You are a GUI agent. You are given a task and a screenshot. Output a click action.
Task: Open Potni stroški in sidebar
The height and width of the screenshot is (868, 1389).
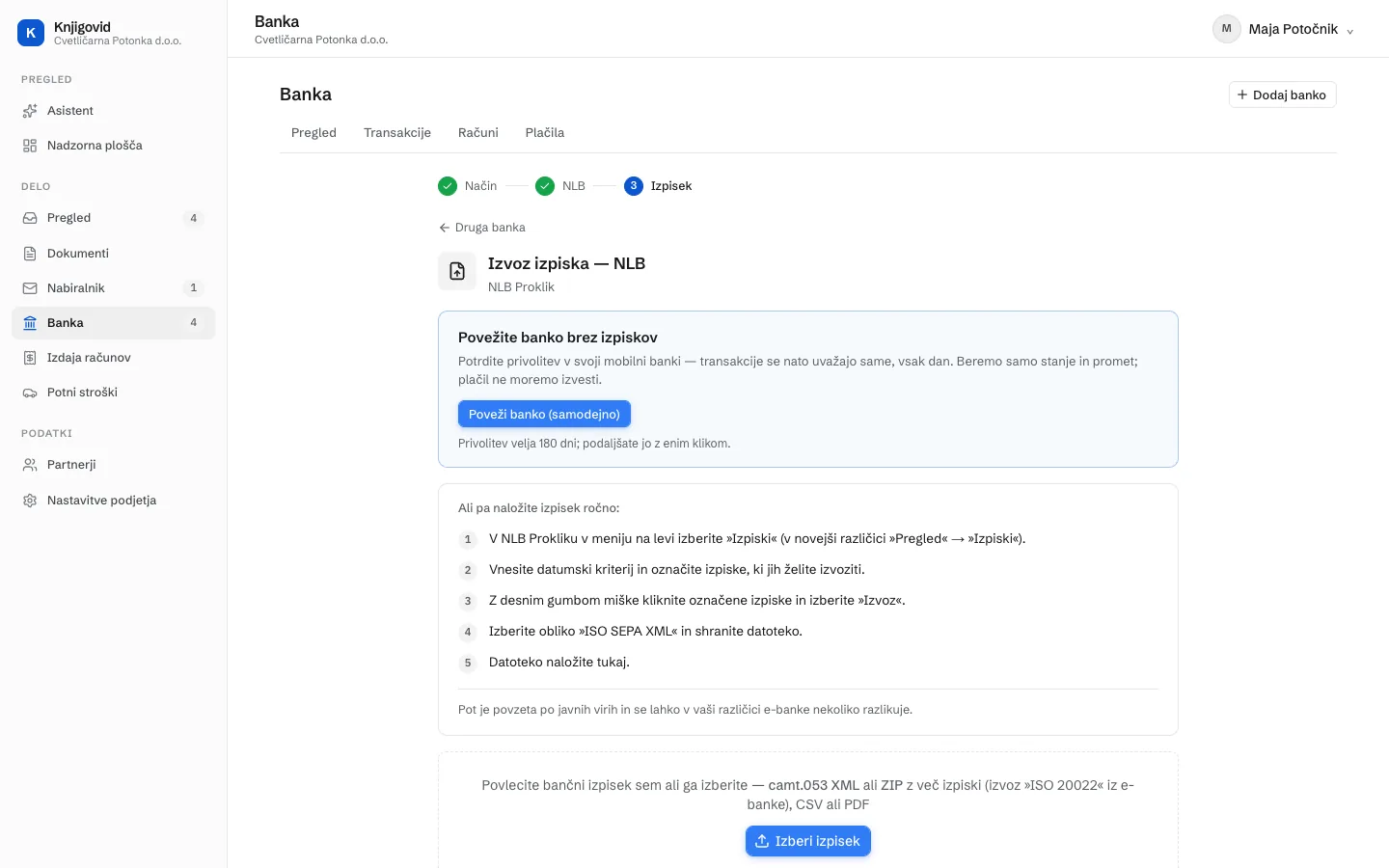114,393
